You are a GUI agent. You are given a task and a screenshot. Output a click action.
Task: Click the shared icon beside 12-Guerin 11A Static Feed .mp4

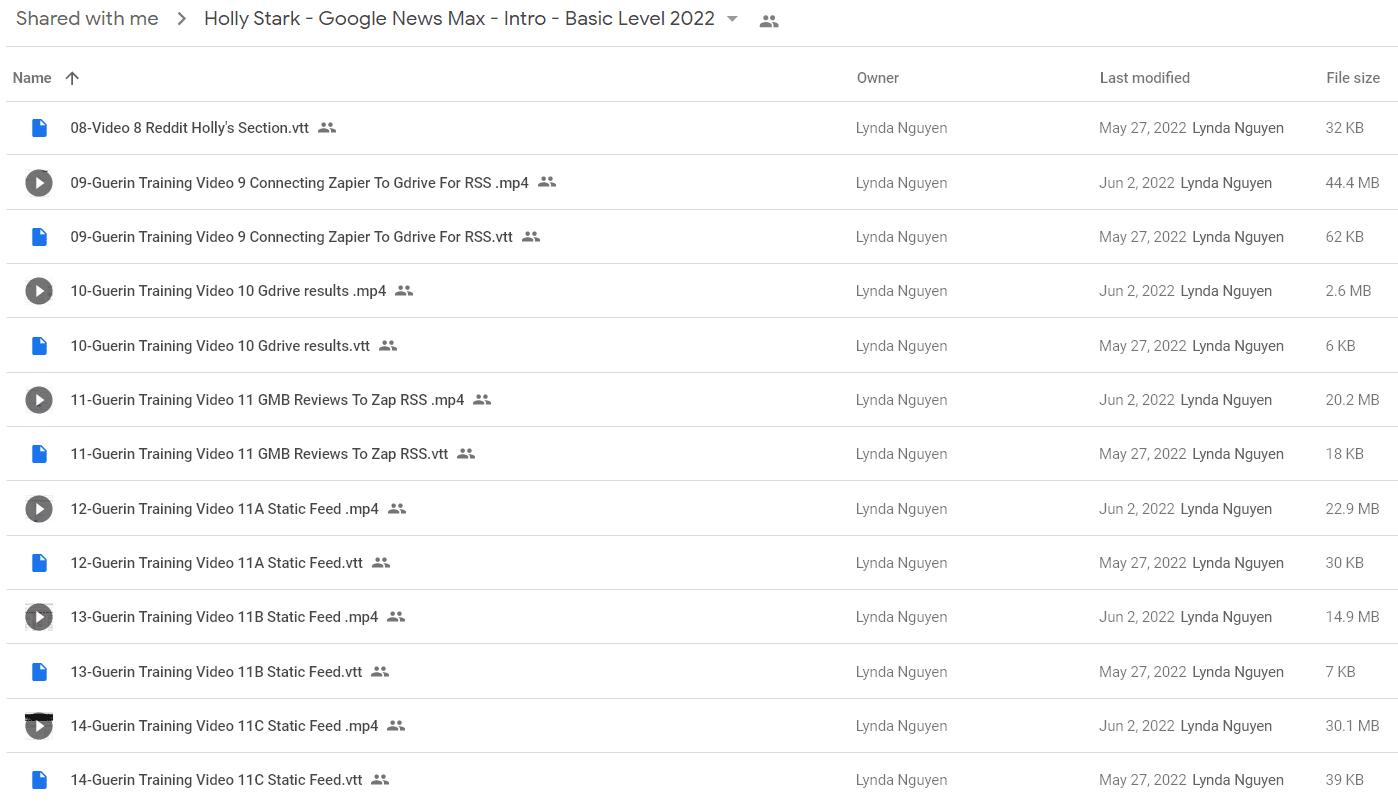[x=397, y=509]
